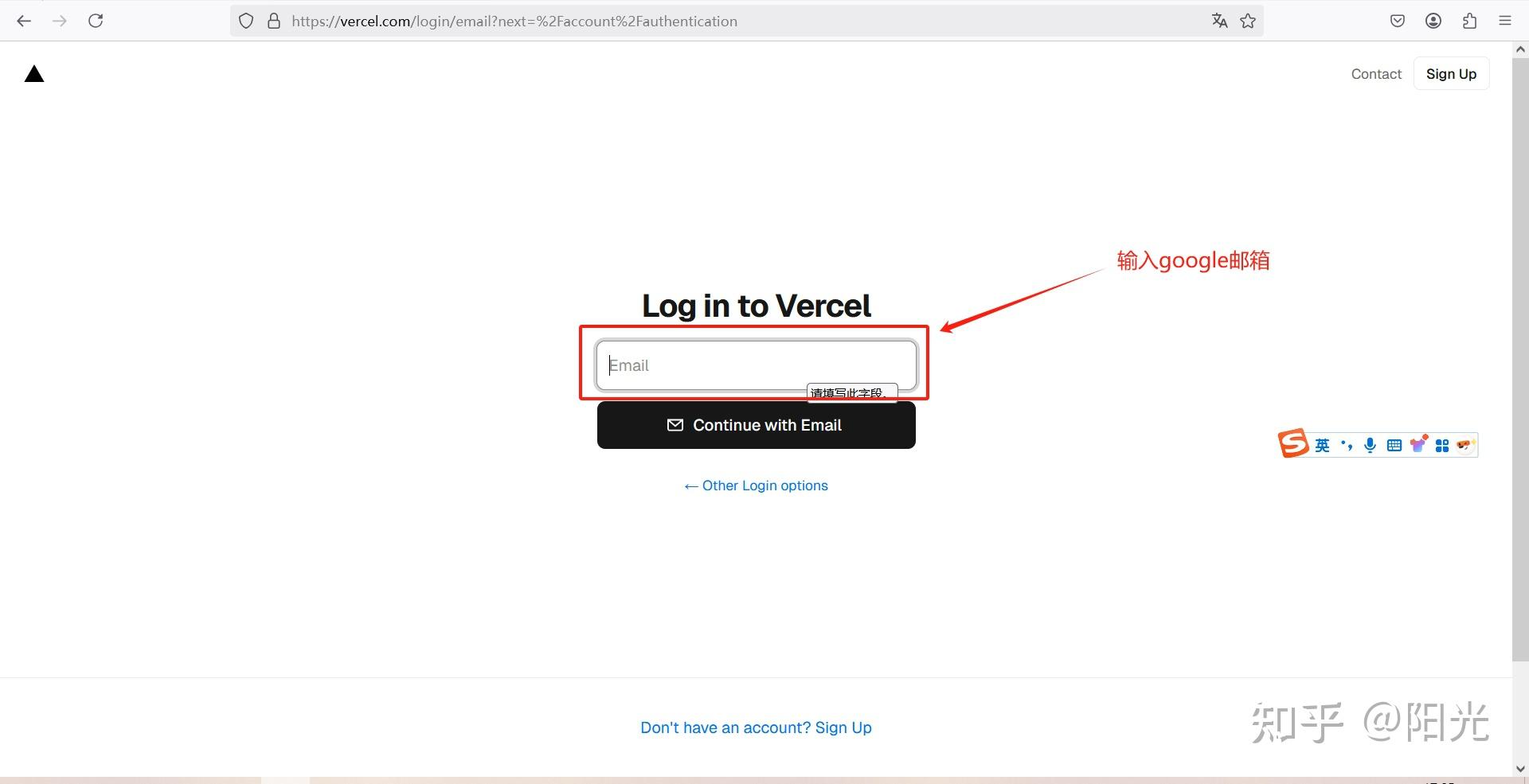
Task: Click the Sogou microphone voice input icon
Action: click(x=1370, y=446)
